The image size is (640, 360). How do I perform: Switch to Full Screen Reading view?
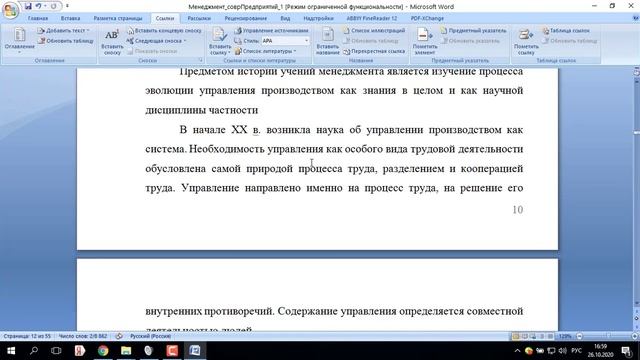(524, 336)
